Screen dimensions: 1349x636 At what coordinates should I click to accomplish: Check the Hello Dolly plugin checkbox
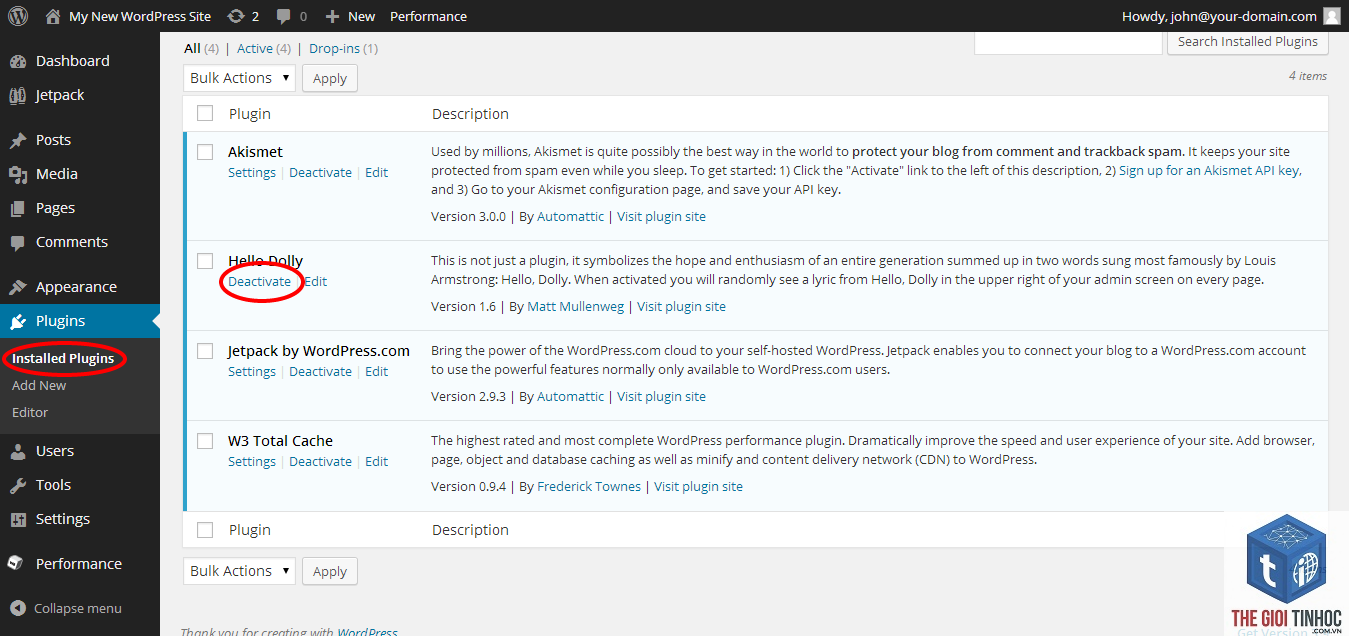click(205, 261)
